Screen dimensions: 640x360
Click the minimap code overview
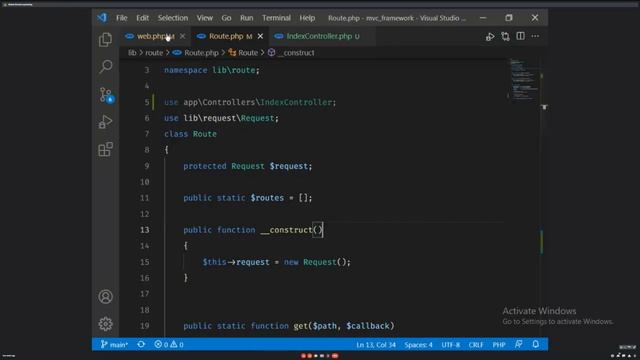[523, 80]
